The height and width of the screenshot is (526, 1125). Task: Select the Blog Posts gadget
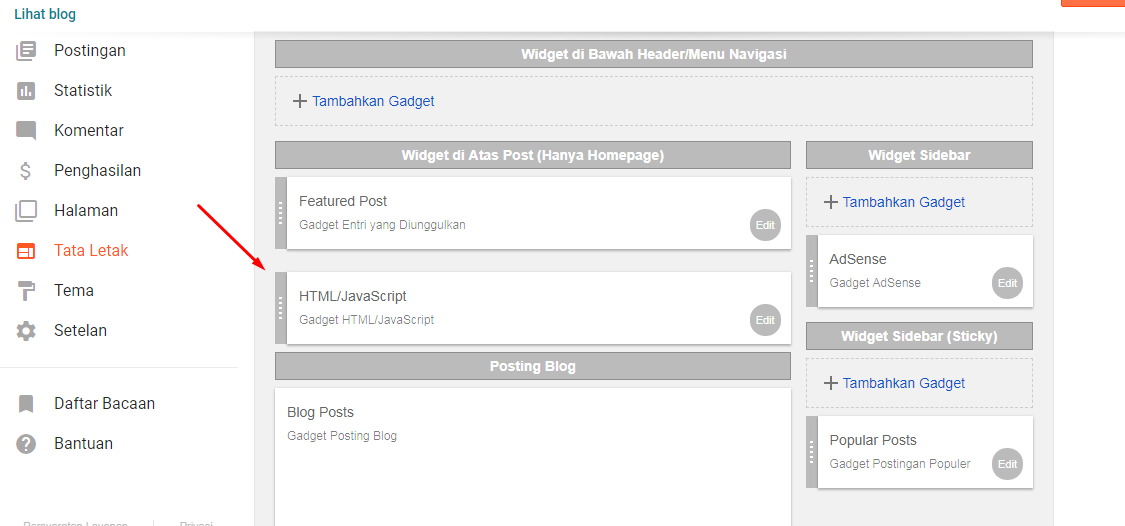[320, 412]
